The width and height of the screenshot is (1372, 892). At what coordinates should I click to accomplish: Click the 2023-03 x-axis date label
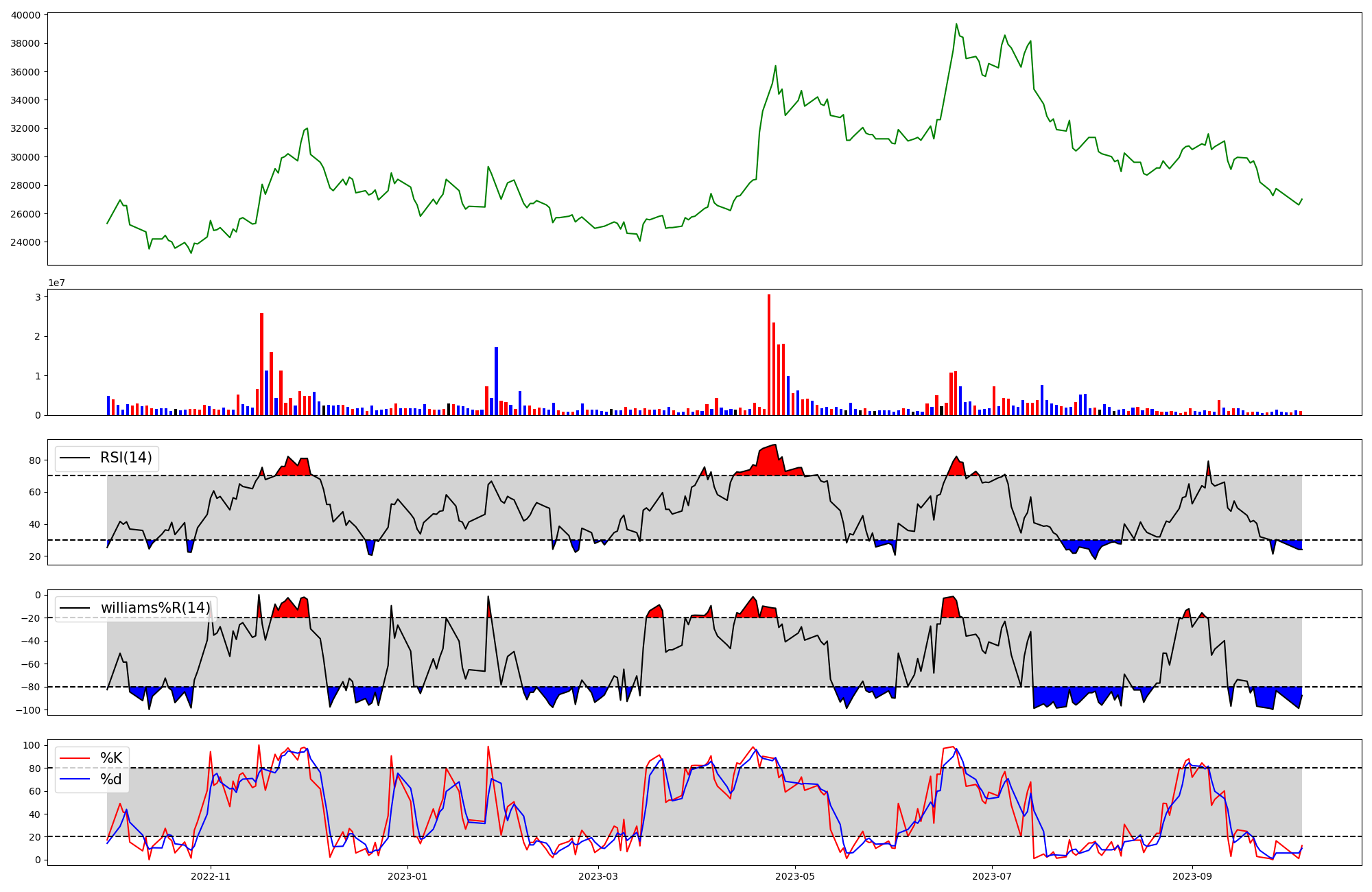click(599, 876)
